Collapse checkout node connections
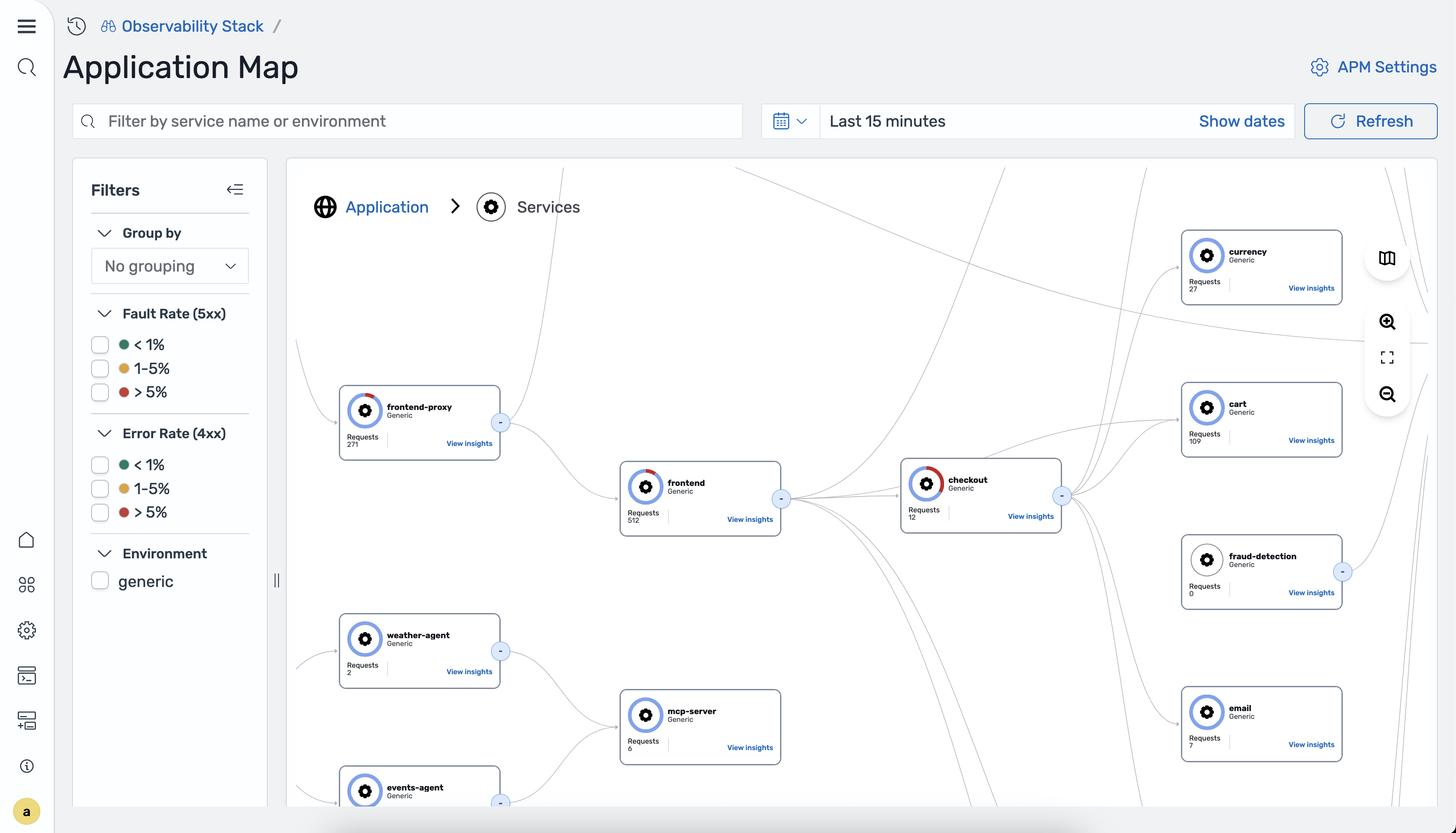The width and height of the screenshot is (1456, 833). [1062, 496]
